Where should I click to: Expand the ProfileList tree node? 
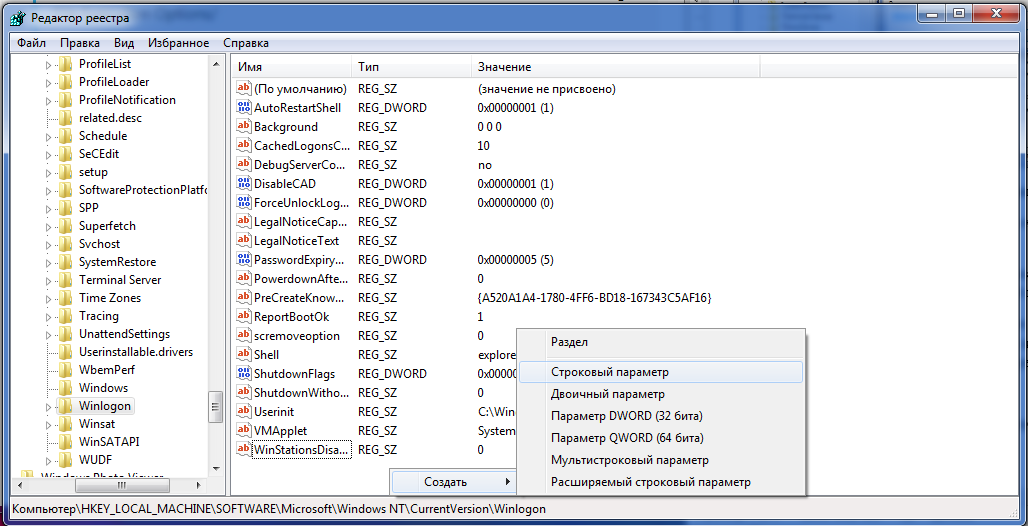point(48,64)
